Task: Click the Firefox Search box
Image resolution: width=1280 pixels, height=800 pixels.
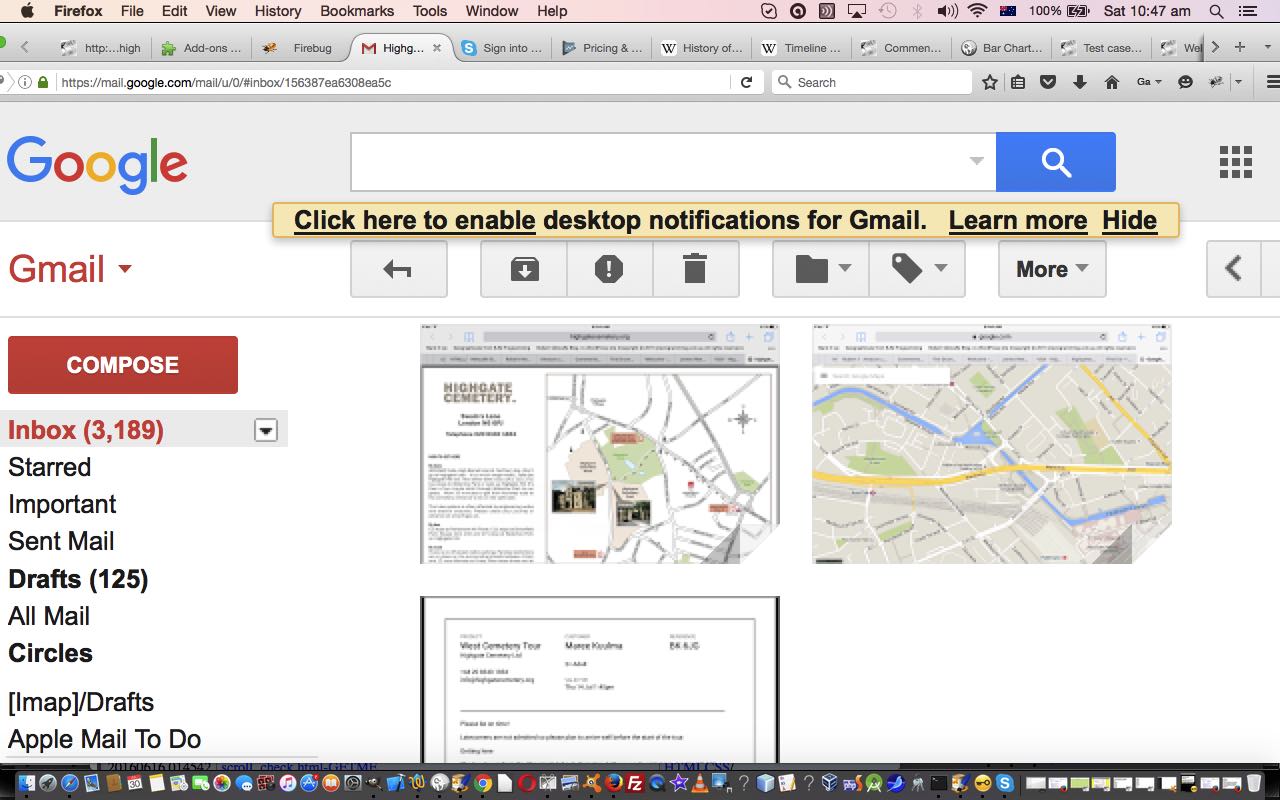Action: point(871,82)
